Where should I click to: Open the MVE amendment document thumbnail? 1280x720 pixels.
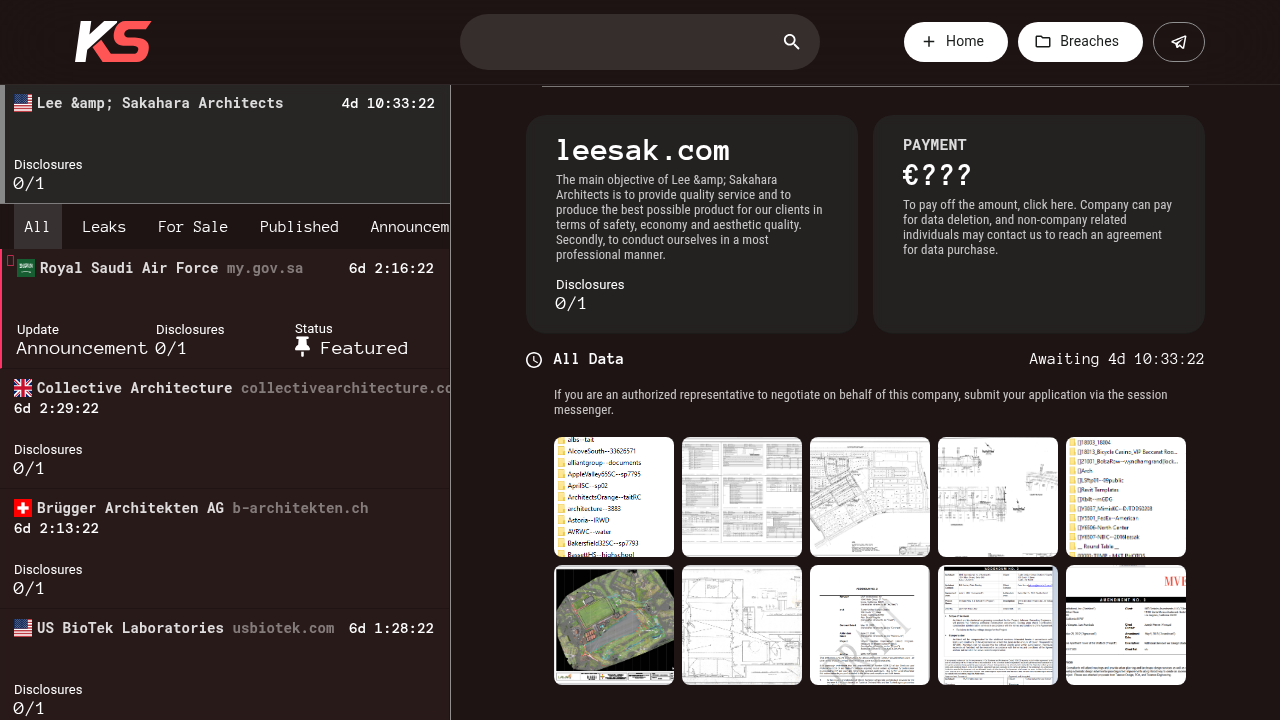1126,625
